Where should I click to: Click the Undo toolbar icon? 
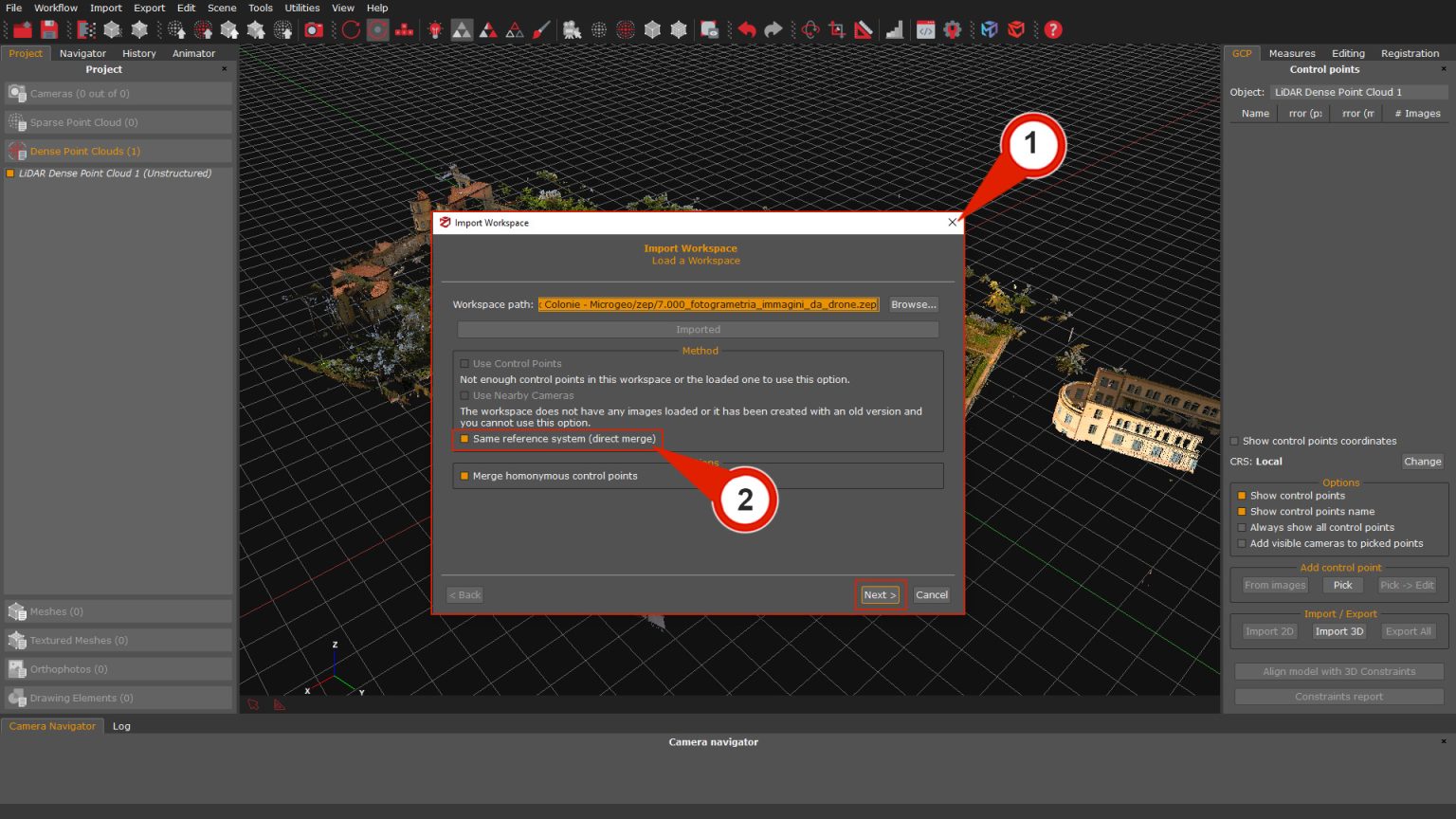tap(748, 29)
